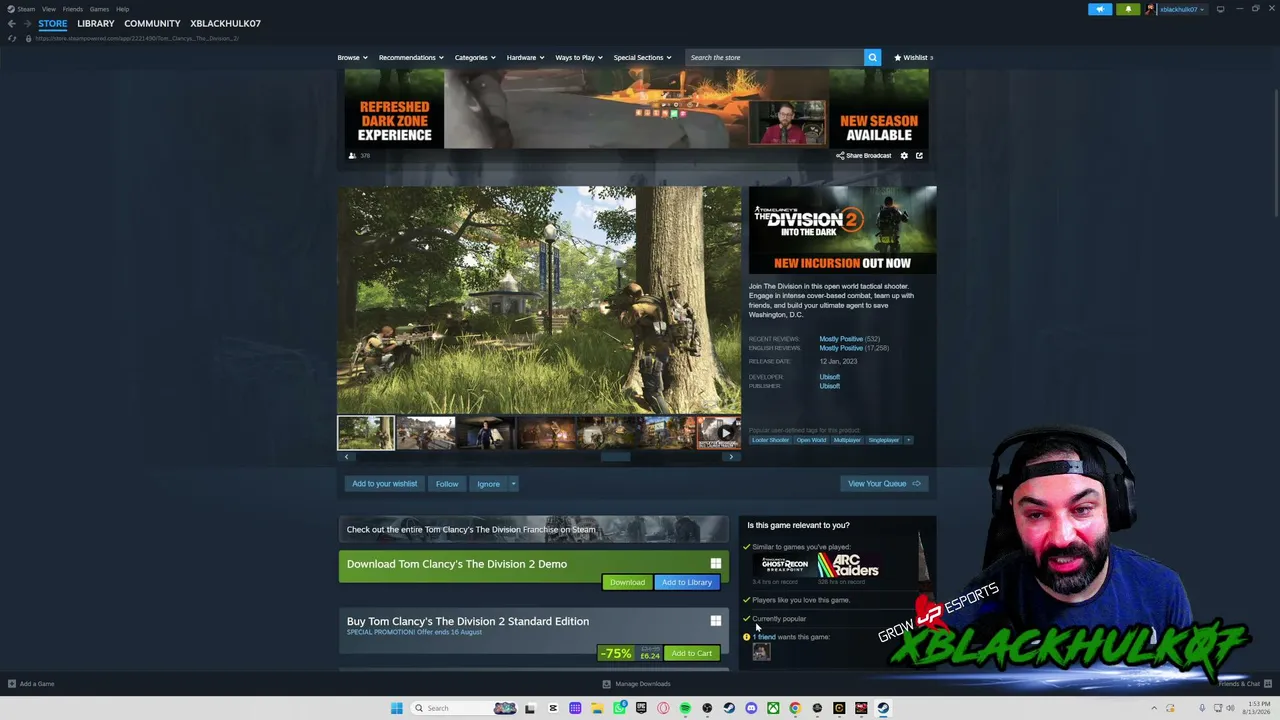Open WhatsApp from the taskbar
This screenshot has height=720, width=1280.
pos(619,708)
